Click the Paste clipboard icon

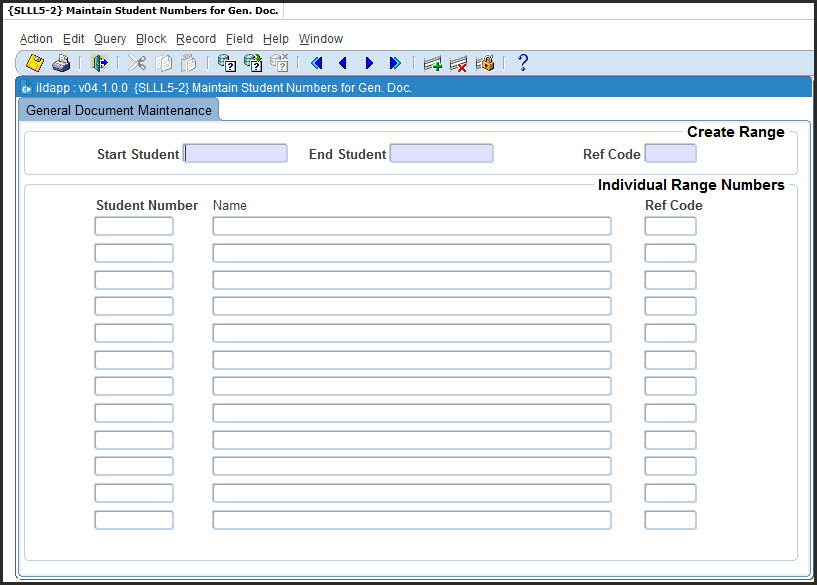point(189,63)
